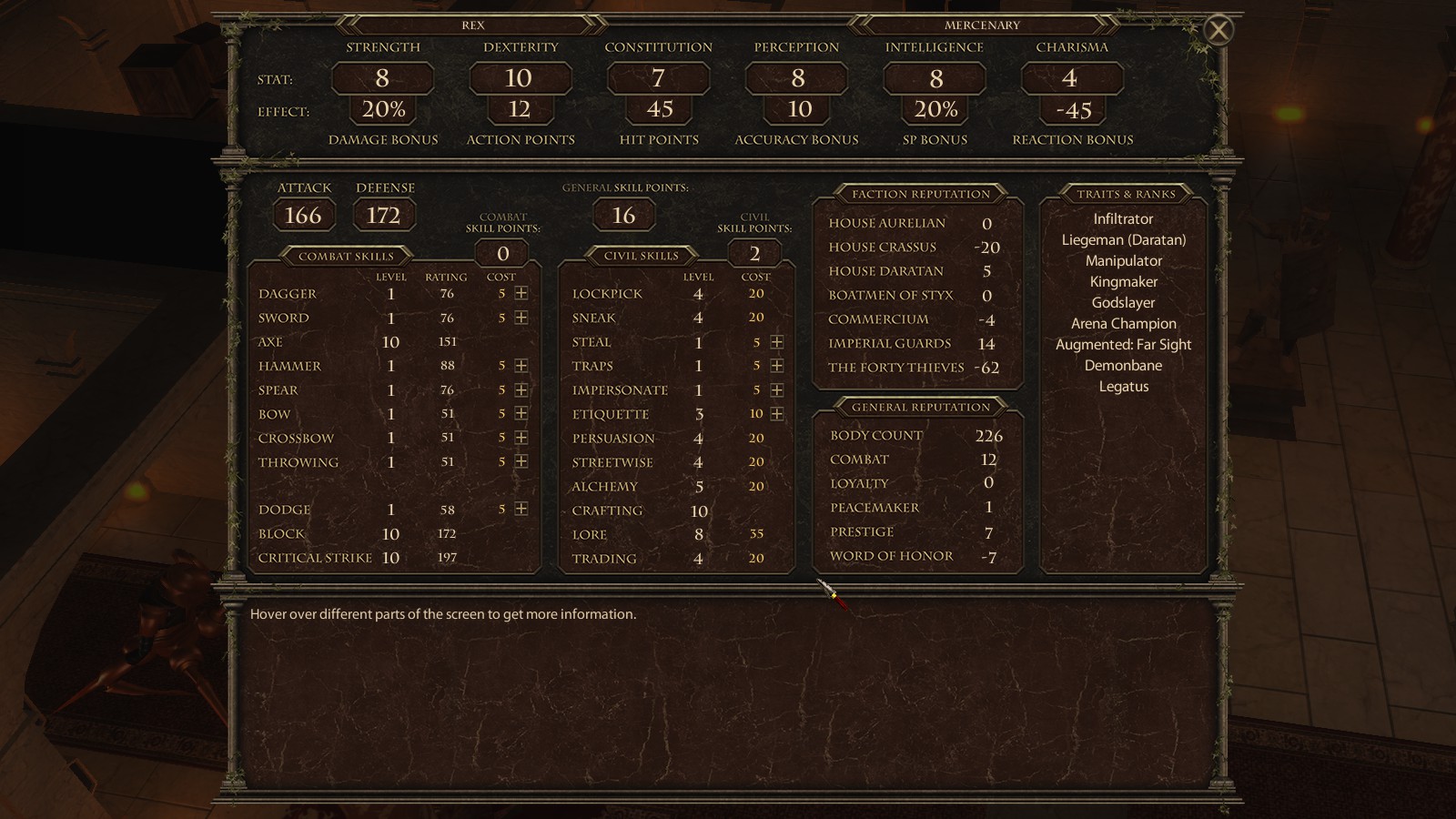Click the Defense rating value 172

click(384, 216)
